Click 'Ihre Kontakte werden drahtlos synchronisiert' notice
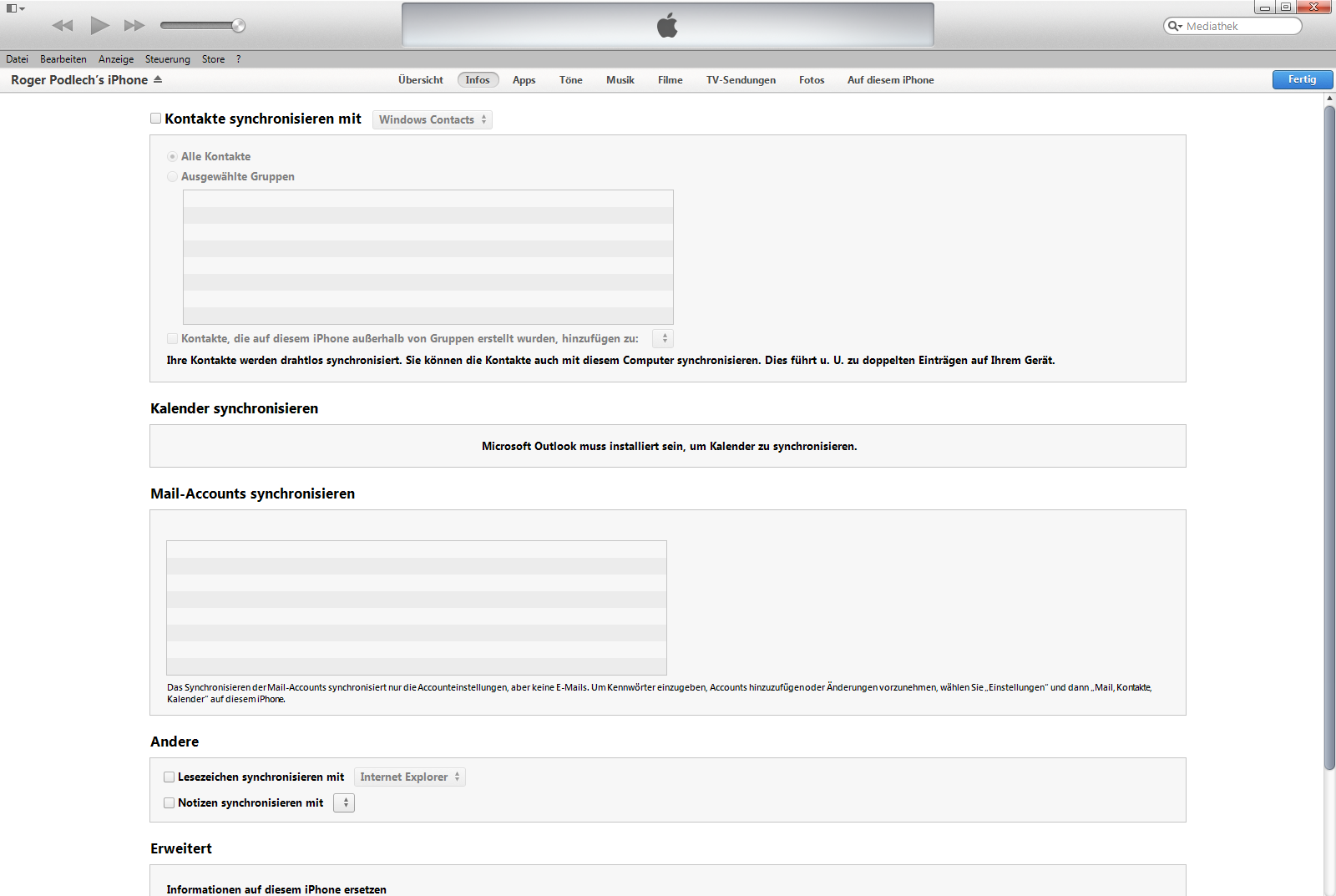 (x=610, y=360)
